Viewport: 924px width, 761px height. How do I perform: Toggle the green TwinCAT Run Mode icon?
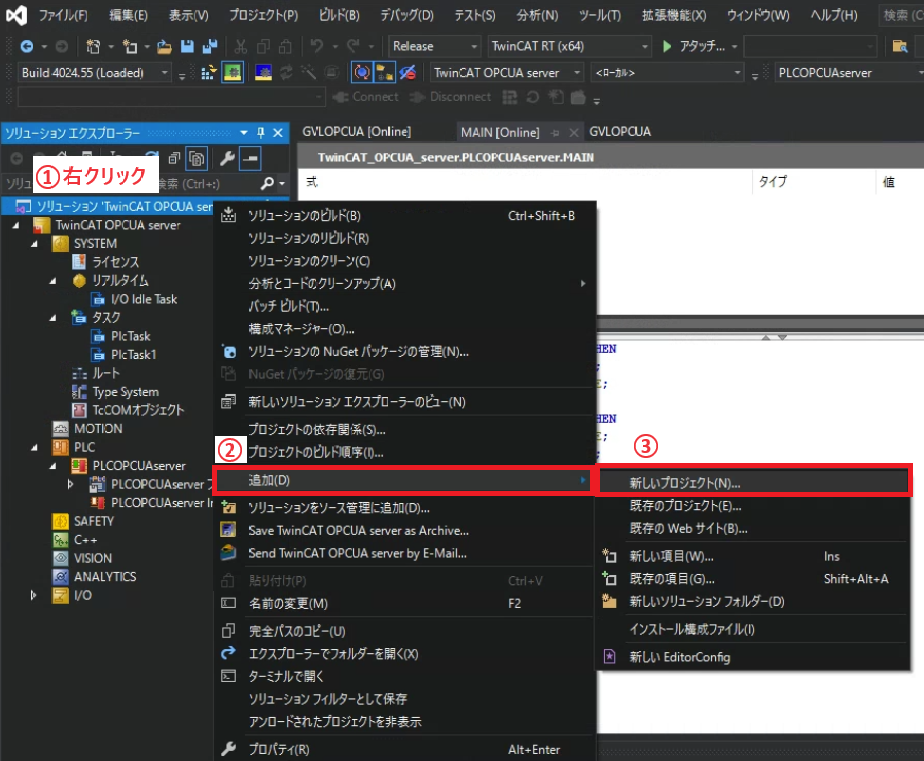[x=233, y=73]
